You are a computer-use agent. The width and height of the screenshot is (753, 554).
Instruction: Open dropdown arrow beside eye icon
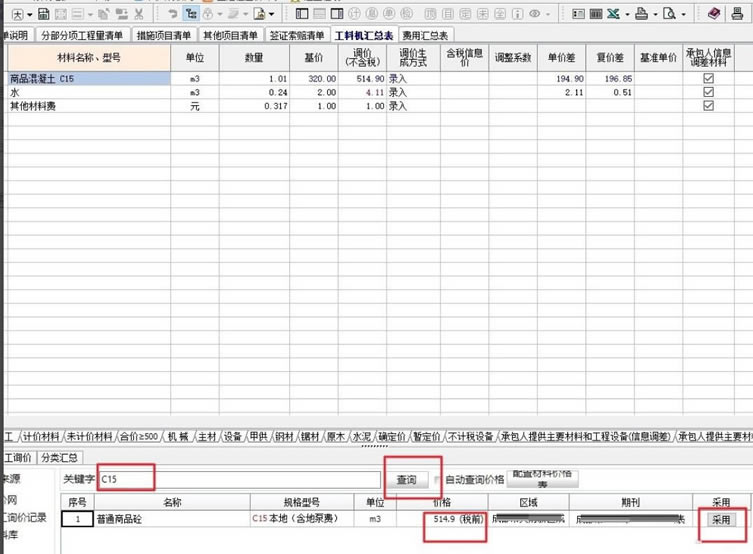(x=548, y=14)
